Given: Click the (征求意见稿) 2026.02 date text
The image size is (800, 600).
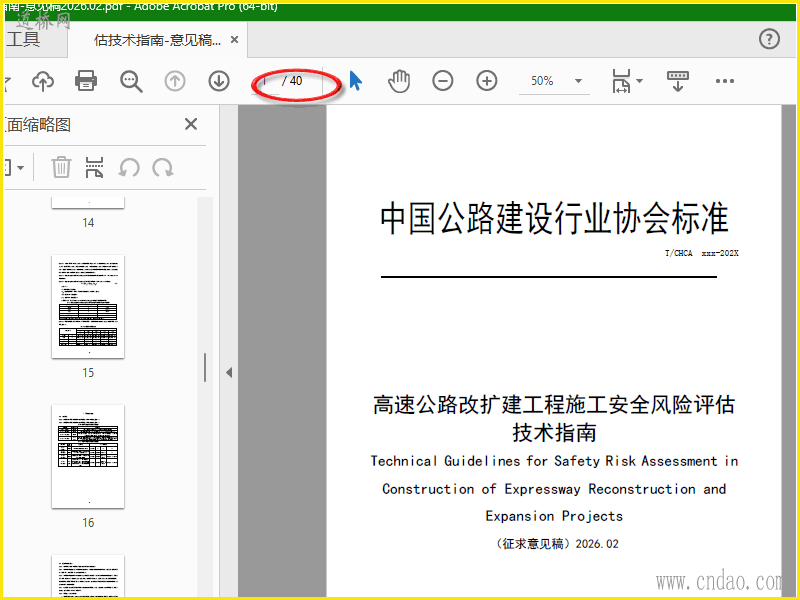Looking at the screenshot, I should coord(556,544).
